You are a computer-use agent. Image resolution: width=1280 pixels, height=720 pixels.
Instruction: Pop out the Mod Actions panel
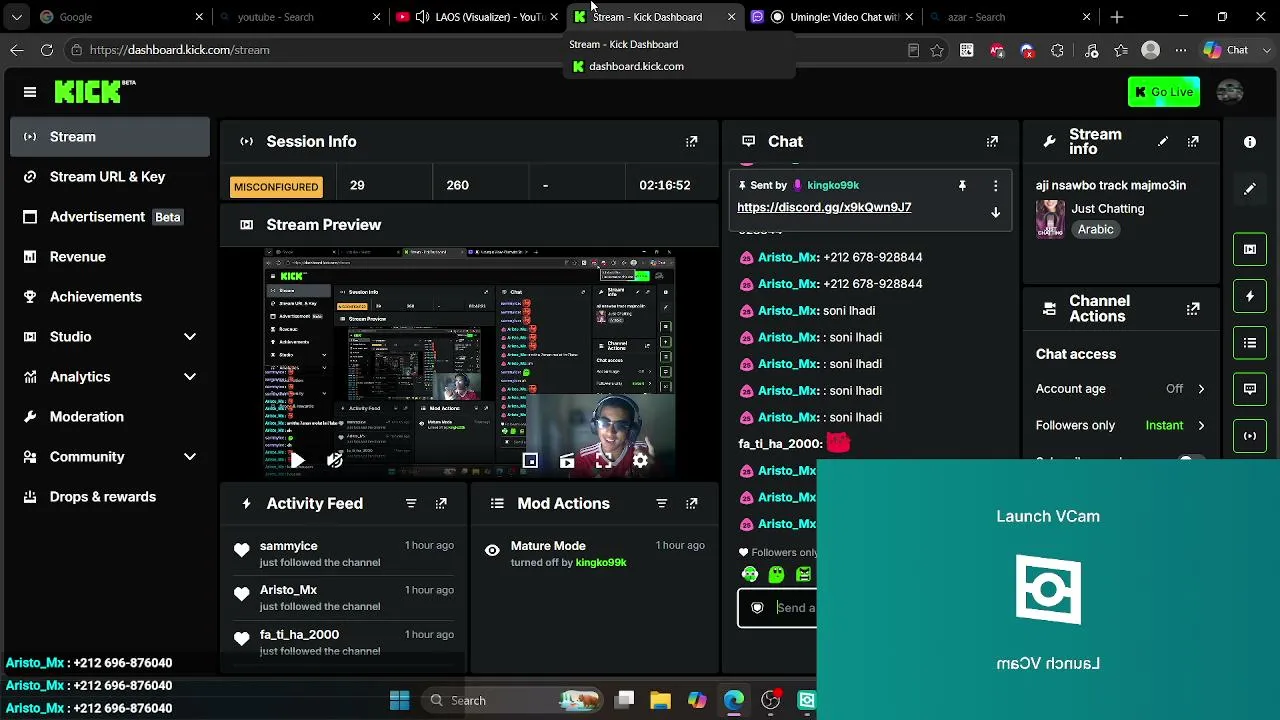click(691, 504)
